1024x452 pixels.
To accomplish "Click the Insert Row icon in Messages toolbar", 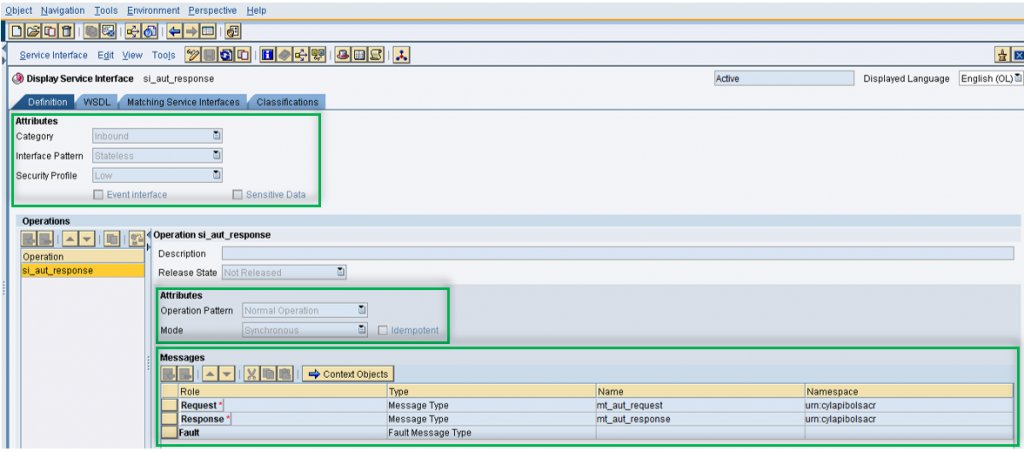I will click(168, 374).
